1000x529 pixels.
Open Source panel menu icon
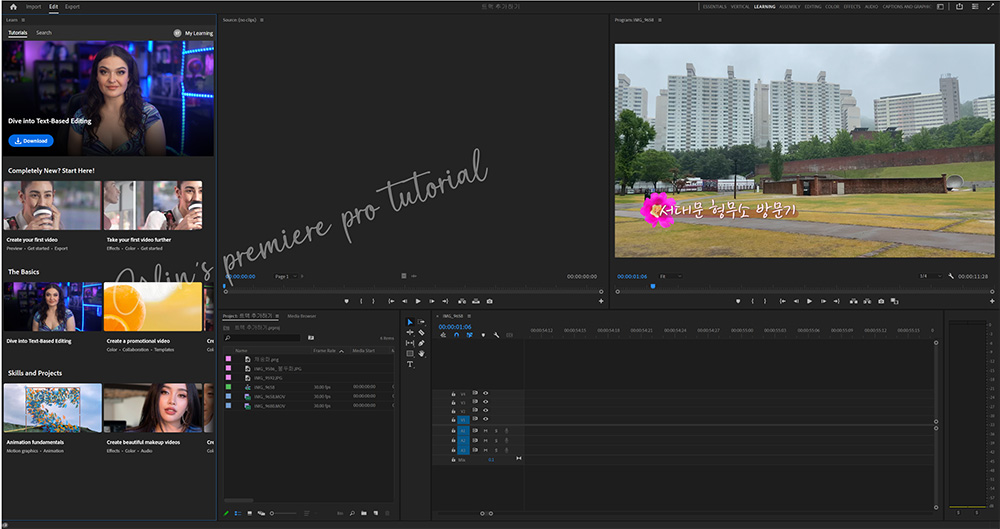coord(261,20)
